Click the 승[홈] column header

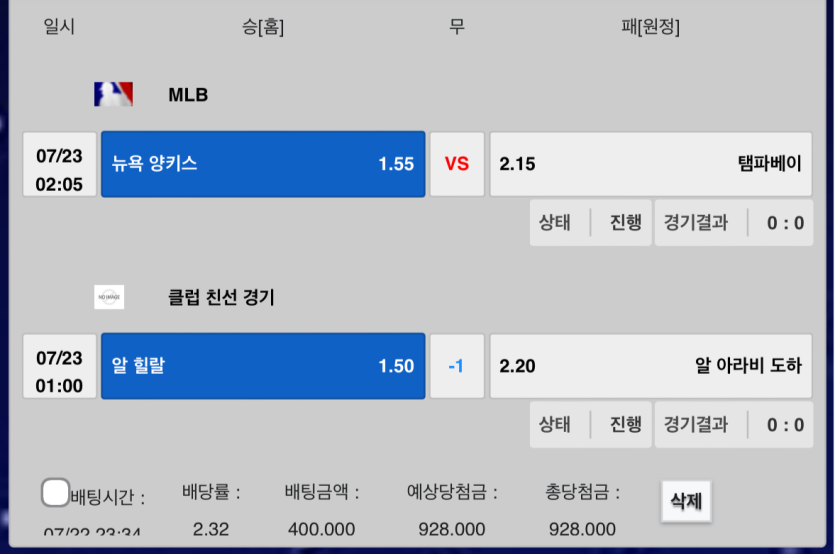pyautogui.click(x=263, y=27)
